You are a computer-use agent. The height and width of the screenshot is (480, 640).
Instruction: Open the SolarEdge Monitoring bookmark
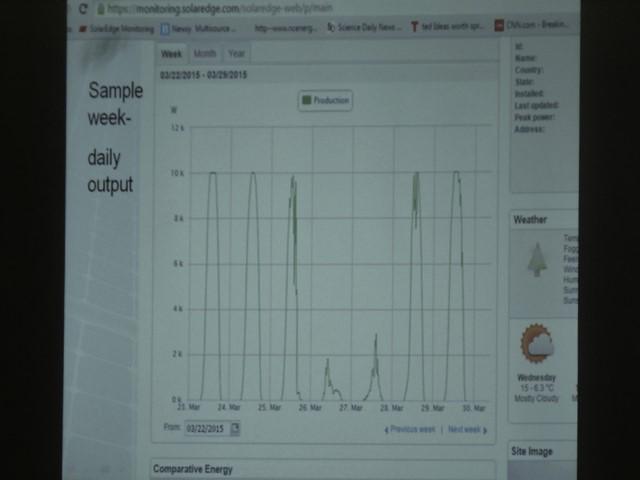117,28
